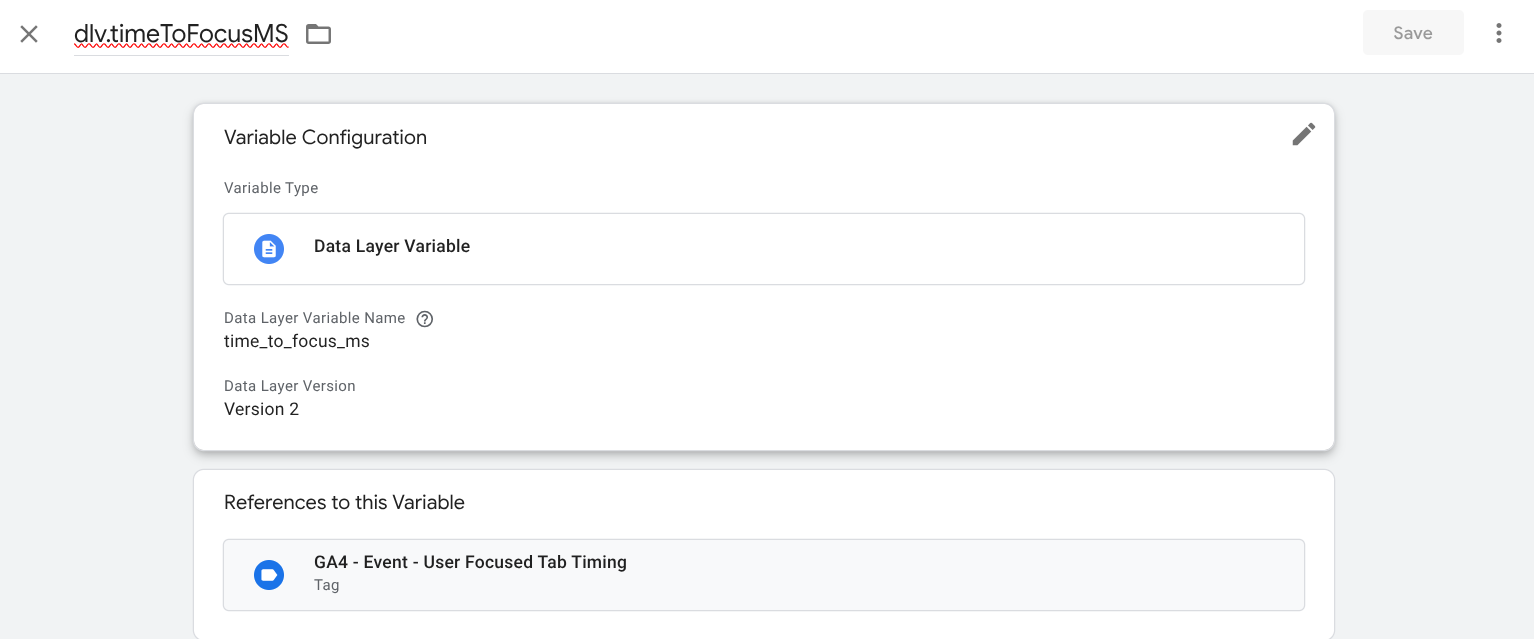Image resolution: width=1534 pixels, height=639 pixels.
Task: Click the Data Layer Variable Name label
Action: point(314,318)
